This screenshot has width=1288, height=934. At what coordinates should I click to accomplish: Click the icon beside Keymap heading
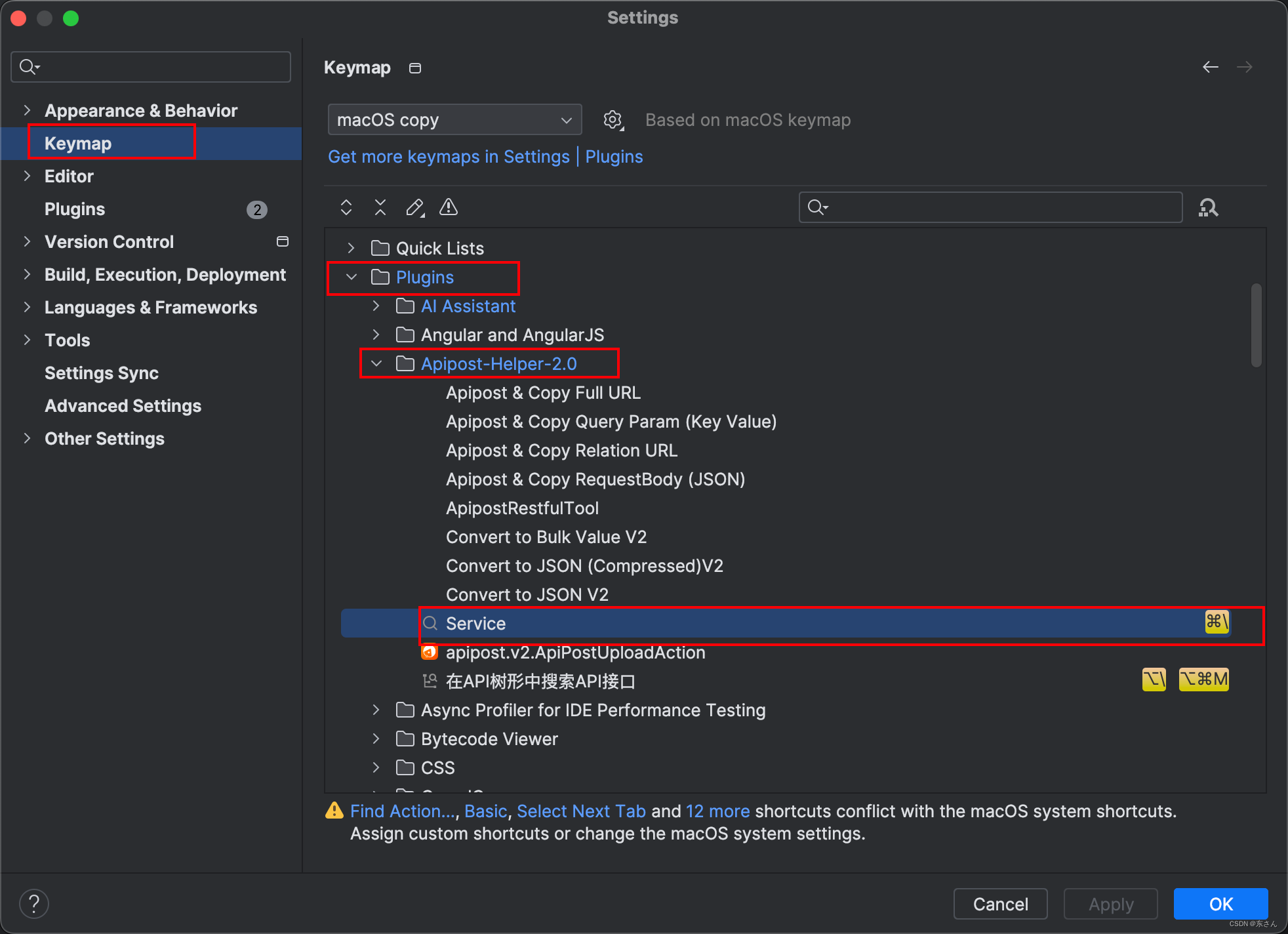[x=415, y=68]
